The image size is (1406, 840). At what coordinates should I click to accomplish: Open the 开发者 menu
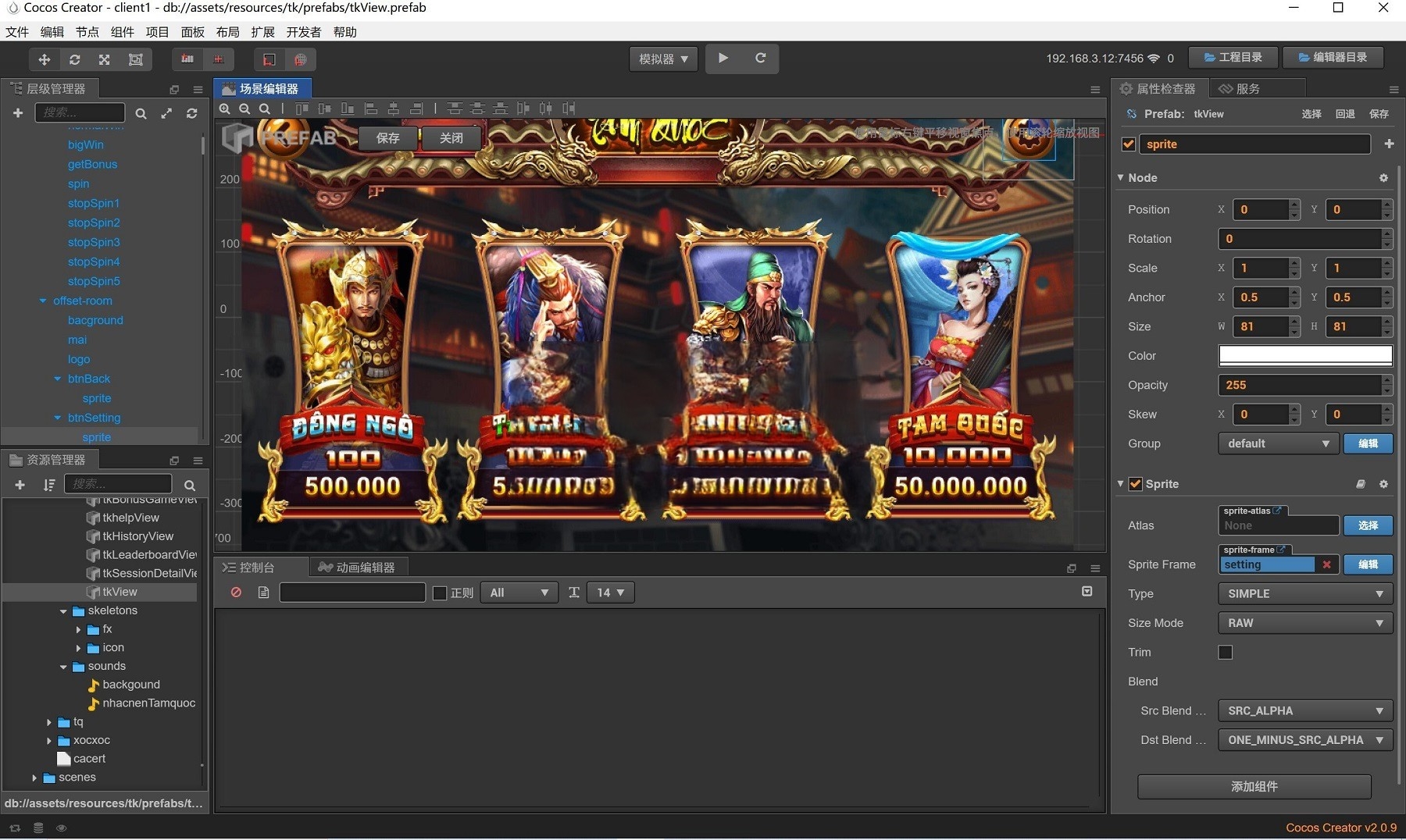(x=304, y=32)
